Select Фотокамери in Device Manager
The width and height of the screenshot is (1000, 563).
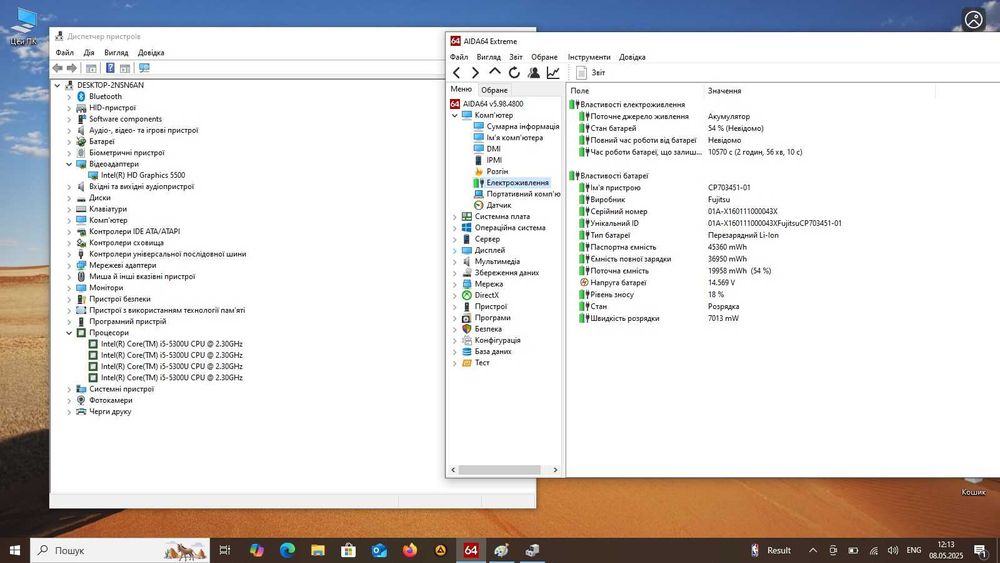111,400
